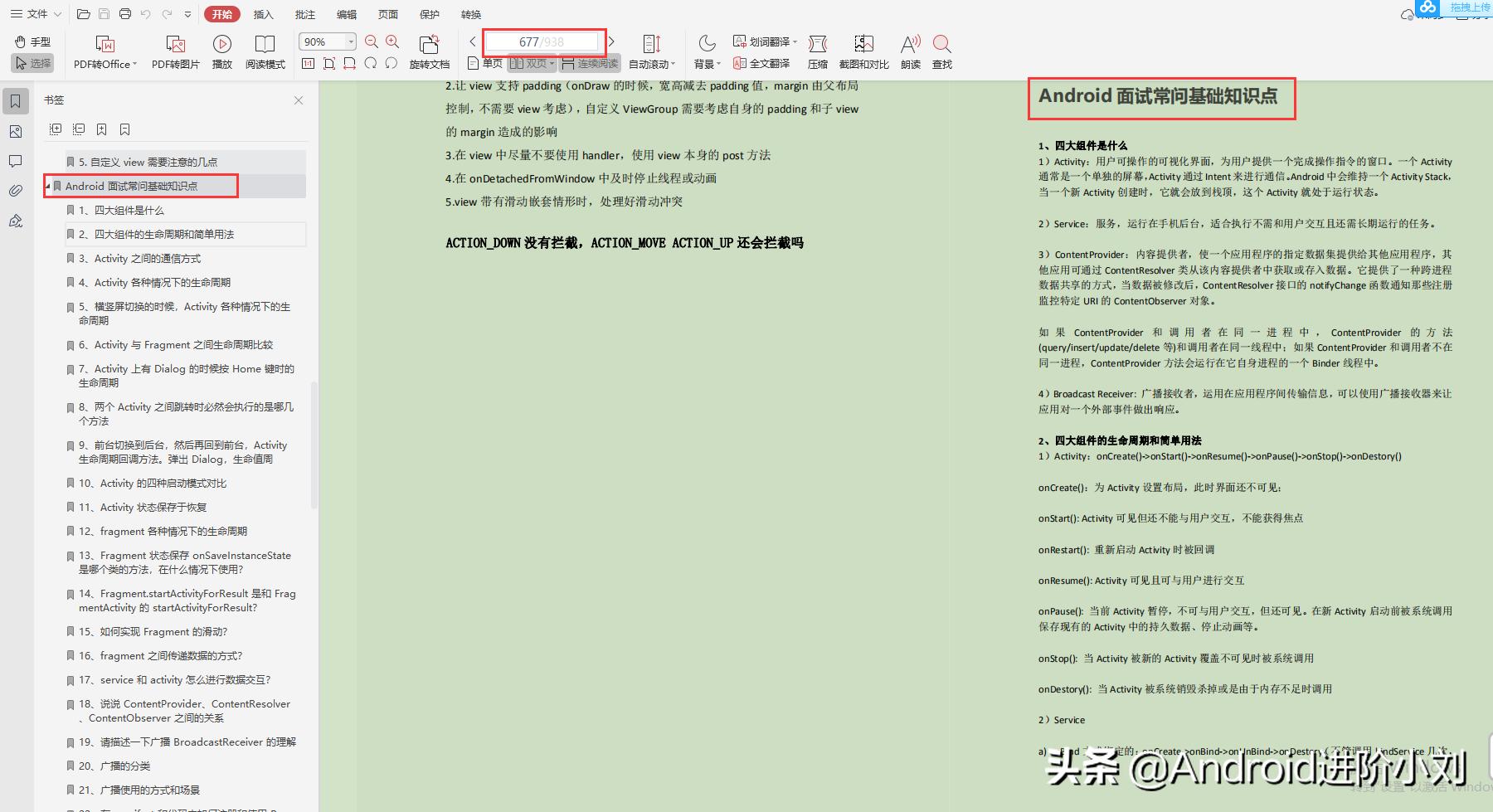This screenshot has height=812, width=1493.
Task: Open the 文件 menu dropdown
Action: (36, 14)
